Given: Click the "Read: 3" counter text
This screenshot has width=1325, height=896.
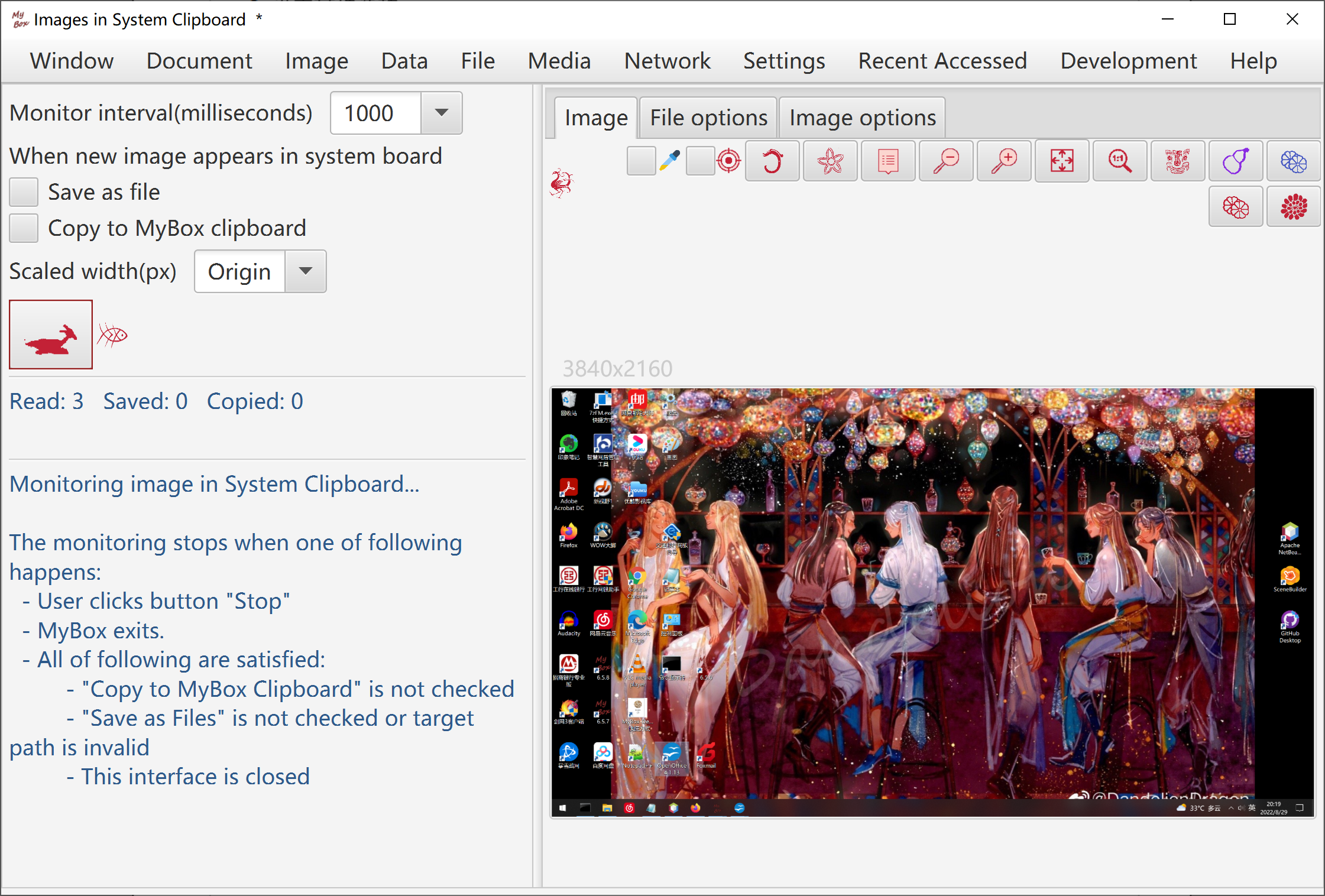Looking at the screenshot, I should click(x=47, y=401).
